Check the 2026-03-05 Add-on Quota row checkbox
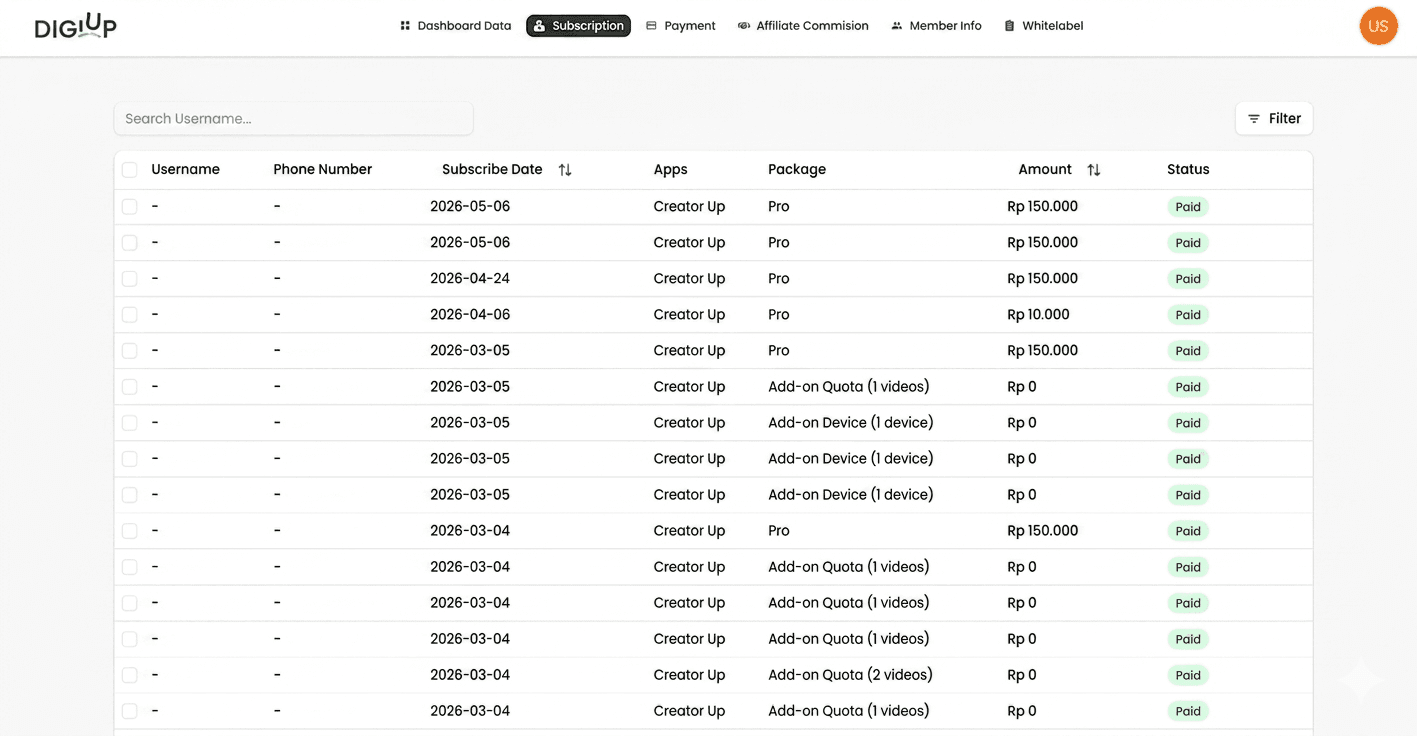Screen dimensions: 1417x736 point(130,387)
